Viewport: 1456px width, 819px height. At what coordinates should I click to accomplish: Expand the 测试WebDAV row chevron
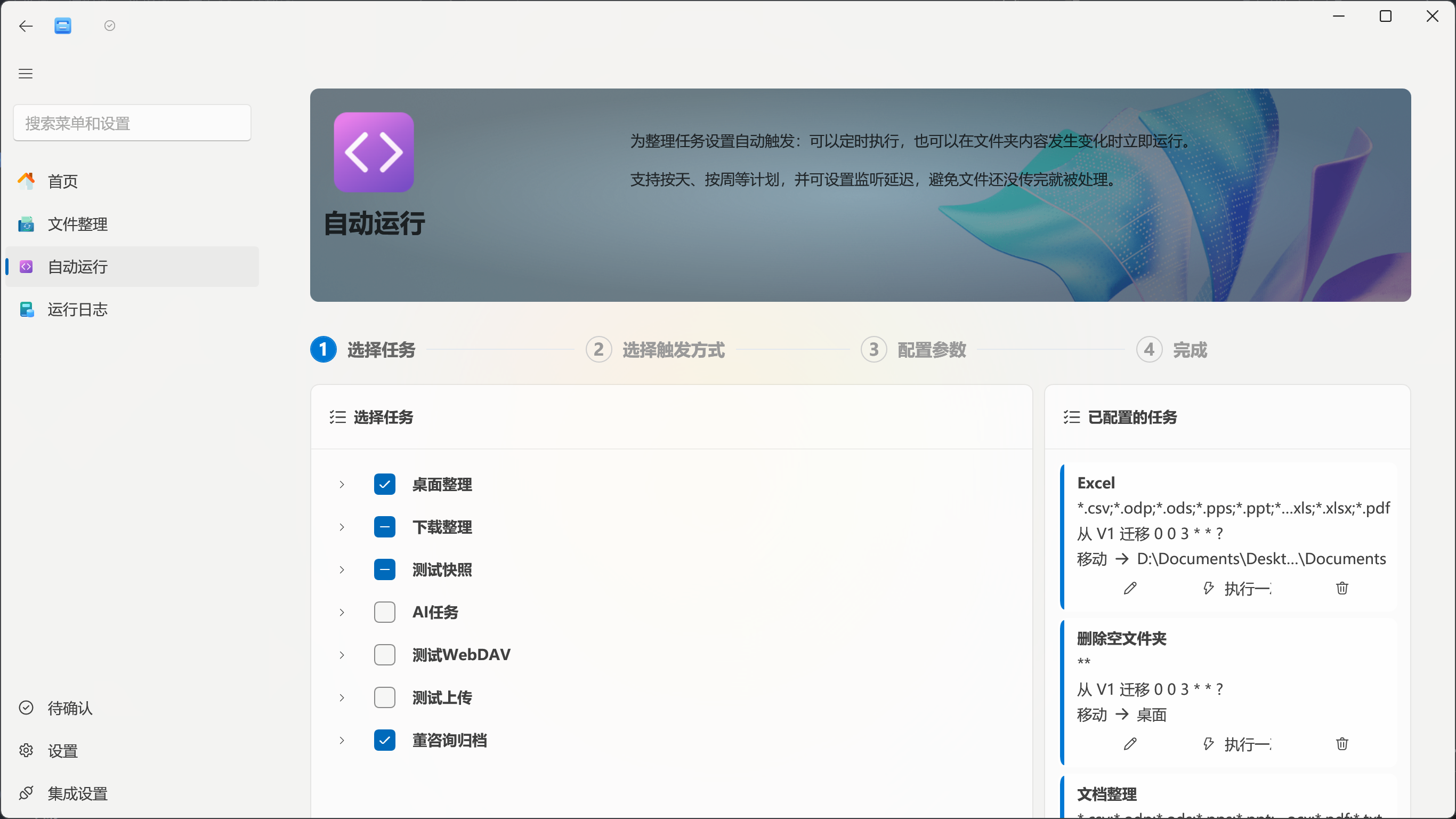point(342,655)
